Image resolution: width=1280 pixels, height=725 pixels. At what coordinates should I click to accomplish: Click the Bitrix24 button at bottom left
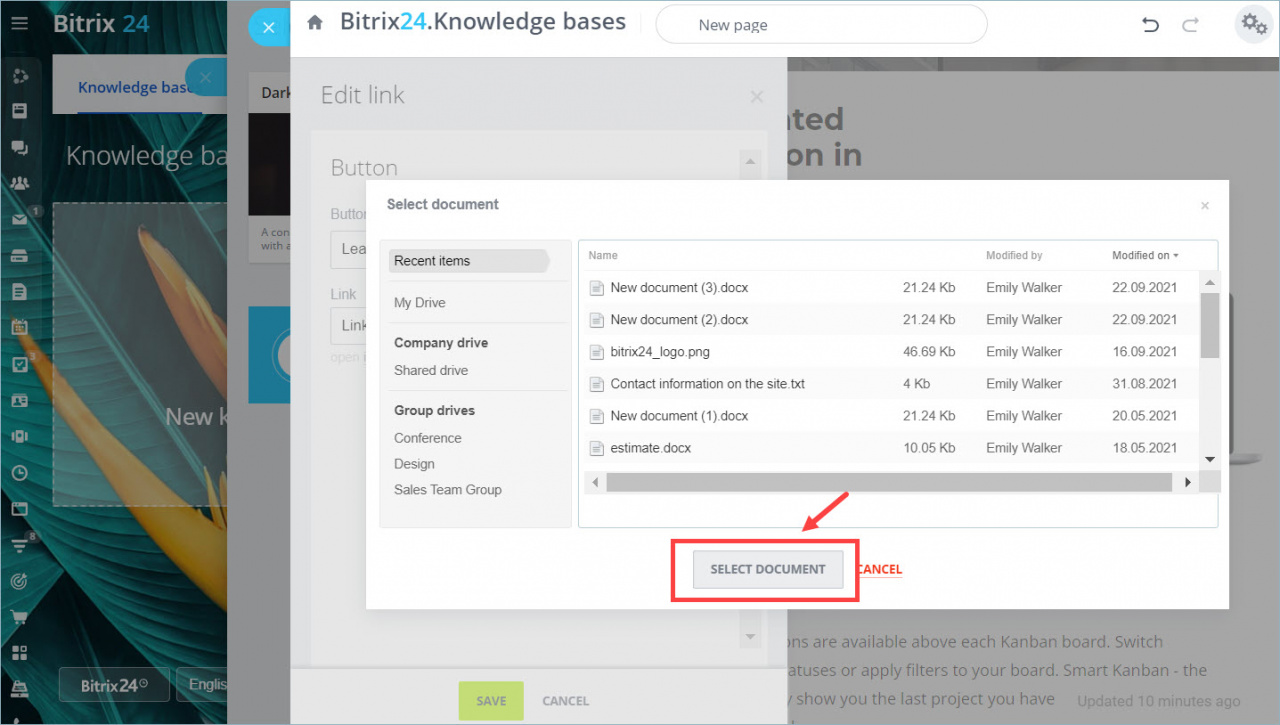point(115,686)
